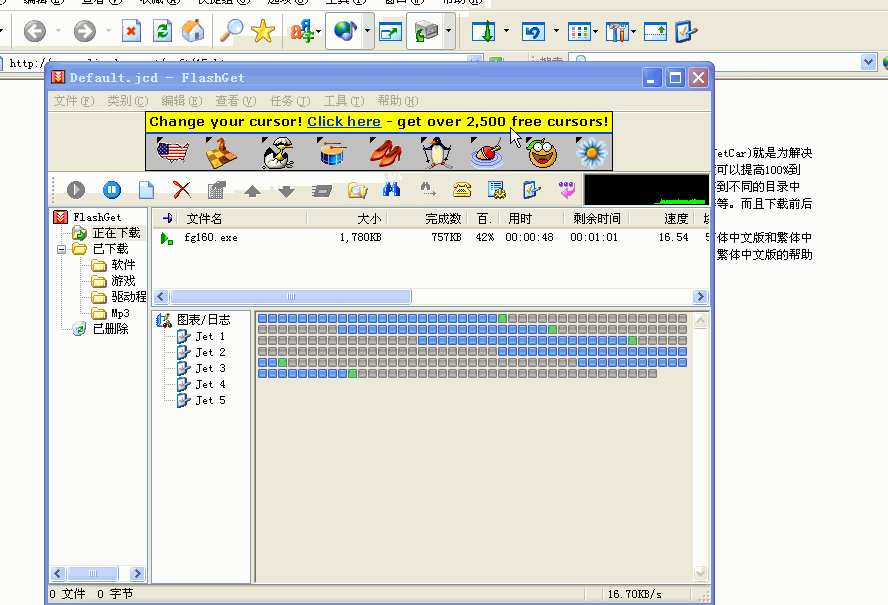This screenshot has width=888, height=605.
Task: Click the browser's Refresh icon
Action: tap(163, 31)
